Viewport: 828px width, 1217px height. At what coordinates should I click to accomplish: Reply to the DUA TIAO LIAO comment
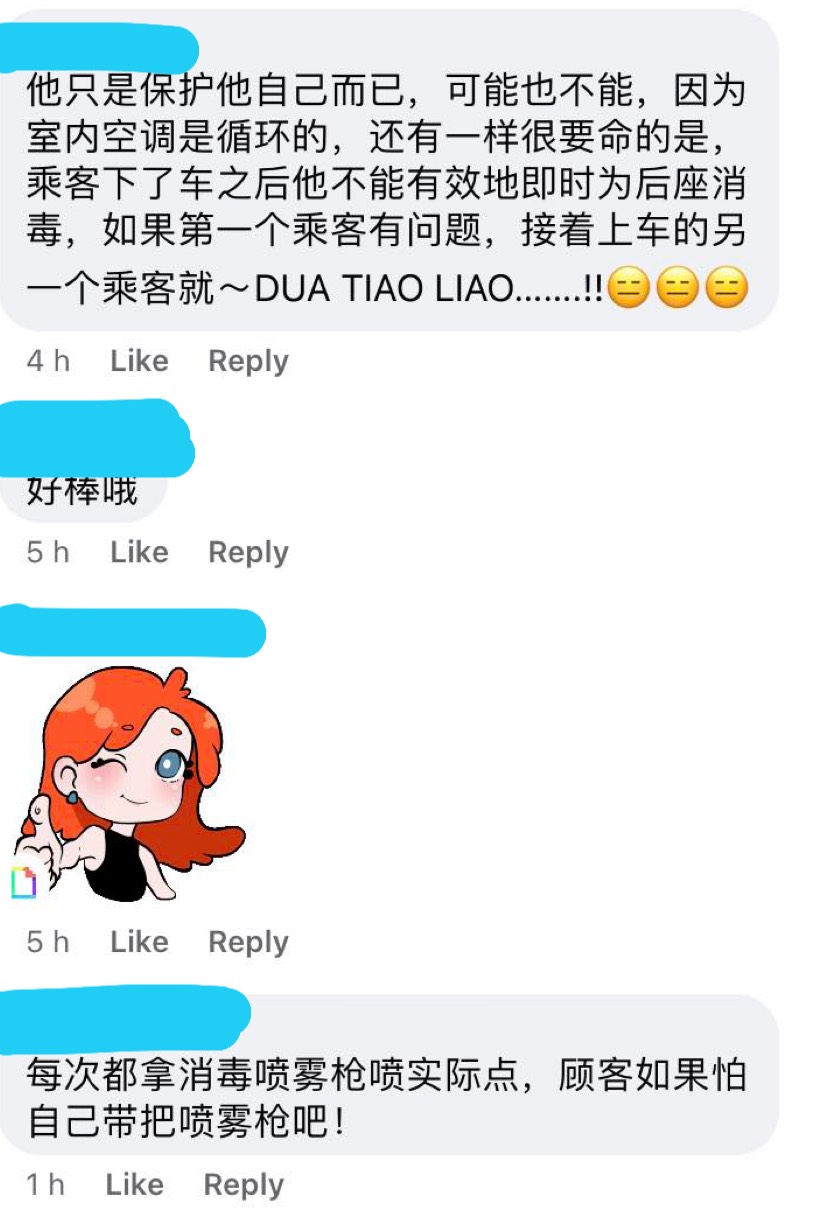tap(248, 361)
